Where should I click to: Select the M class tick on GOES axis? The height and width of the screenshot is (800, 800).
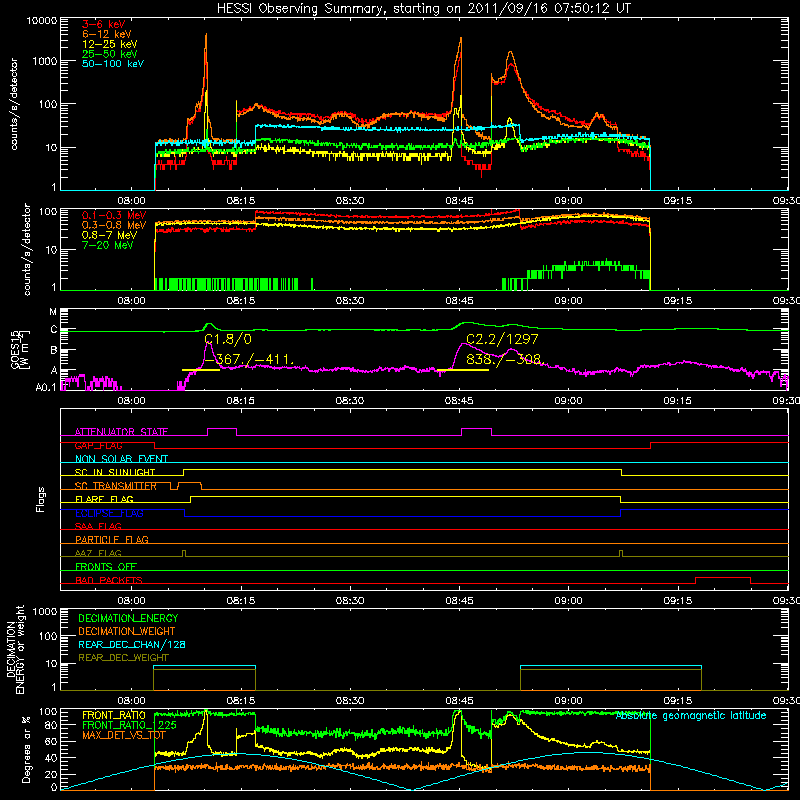(x=53, y=311)
